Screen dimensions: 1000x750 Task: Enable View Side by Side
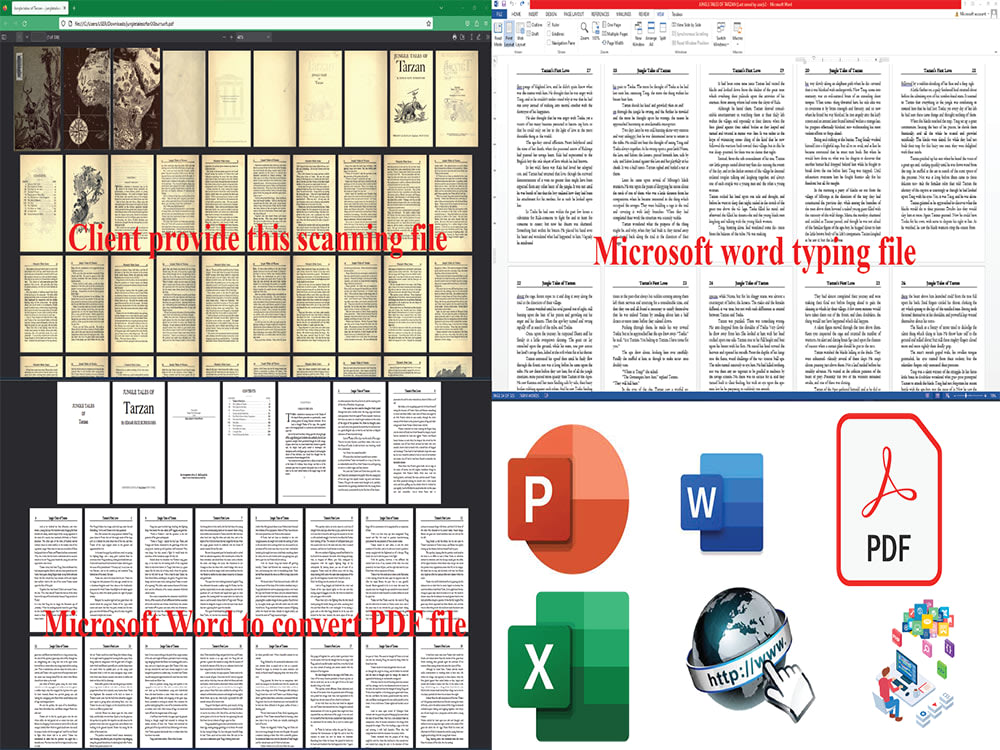pyautogui.click(x=687, y=25)
